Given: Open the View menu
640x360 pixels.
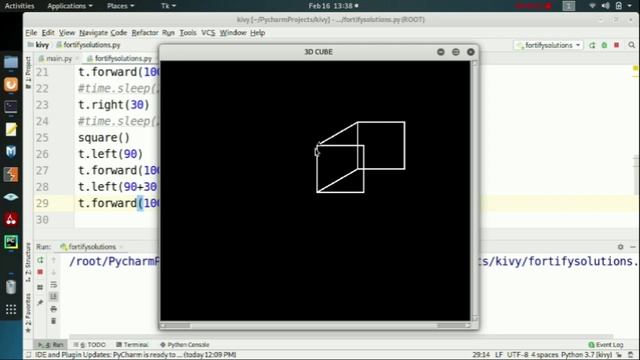Looking at the screenshot, I should [67, 33].
